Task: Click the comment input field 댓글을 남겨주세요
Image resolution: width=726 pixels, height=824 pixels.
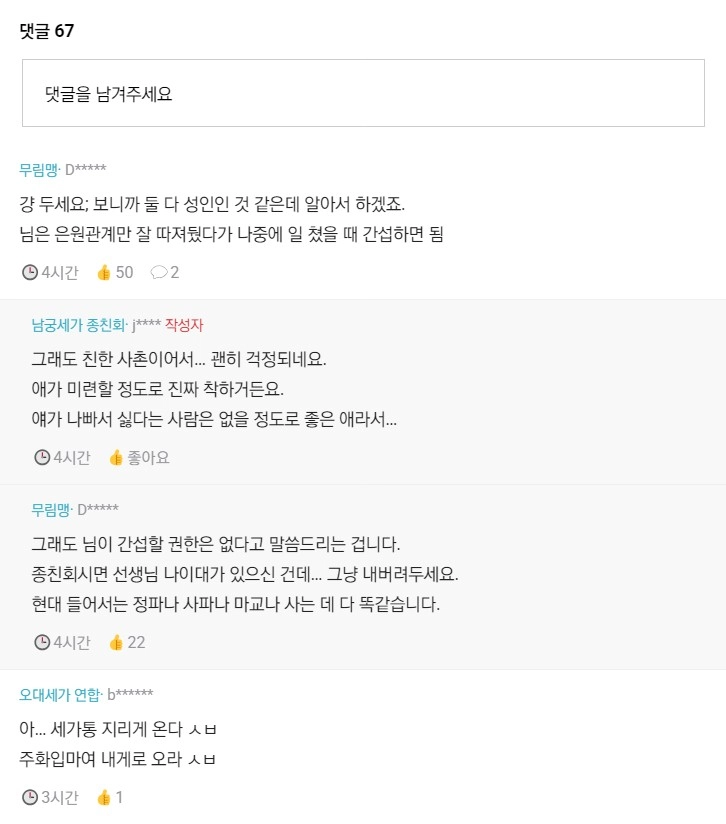Action: pyautogui.click(x=362, y=94)
